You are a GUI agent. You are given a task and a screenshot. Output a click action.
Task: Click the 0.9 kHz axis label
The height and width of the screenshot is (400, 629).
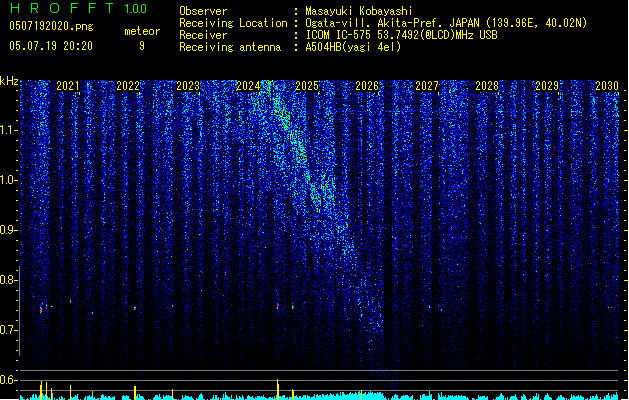[8, 230]
